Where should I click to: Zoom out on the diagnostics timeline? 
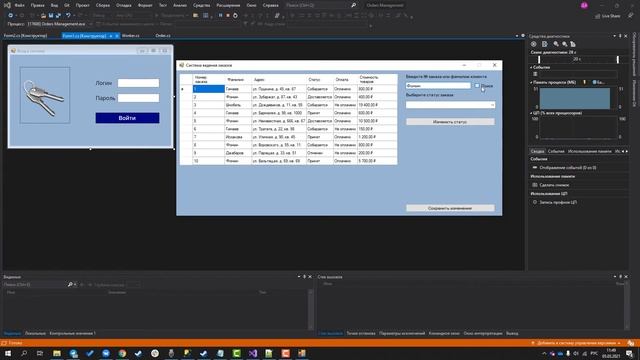(564, 44)
